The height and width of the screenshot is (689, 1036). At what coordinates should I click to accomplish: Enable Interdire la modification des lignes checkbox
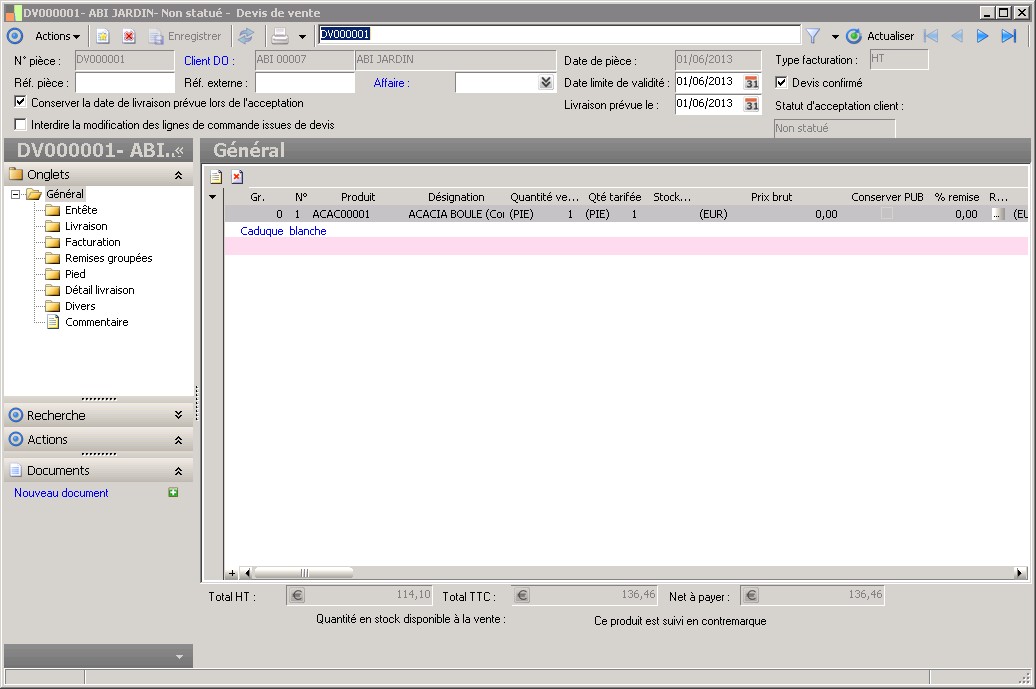click(21, 125)
